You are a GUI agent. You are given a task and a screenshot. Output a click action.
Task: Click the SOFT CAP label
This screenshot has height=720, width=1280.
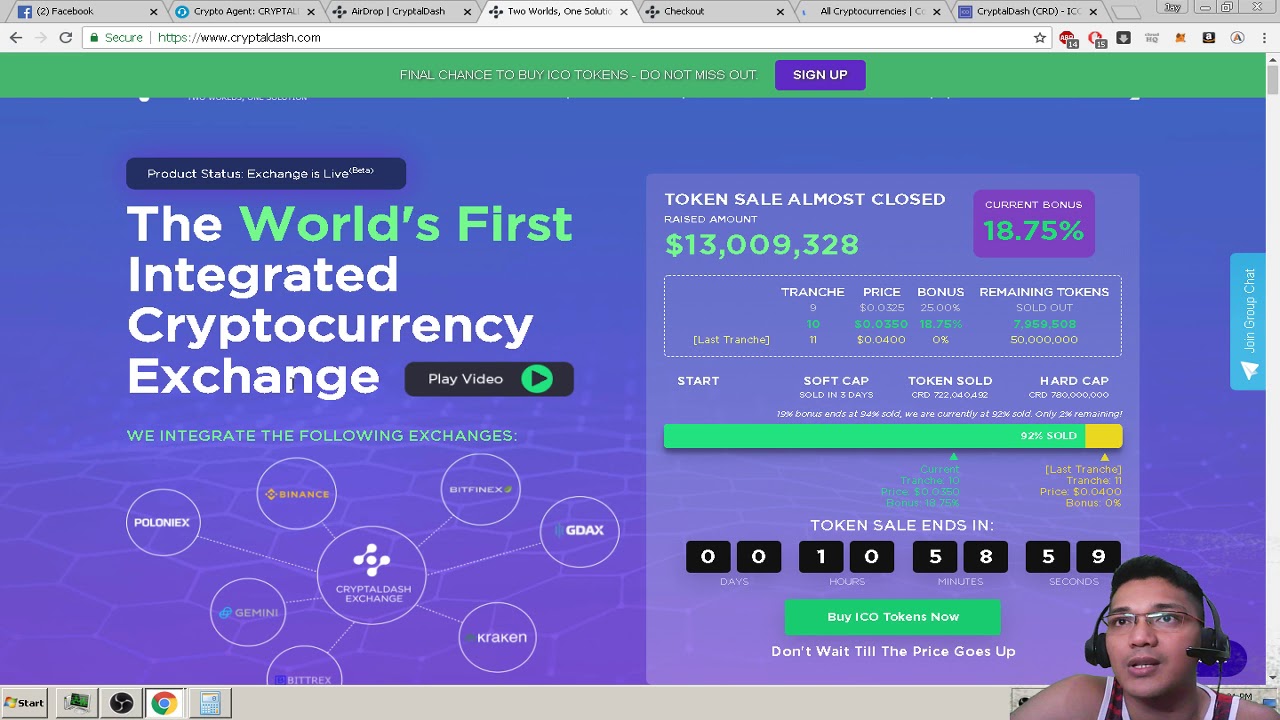click(x=836, y=381)
